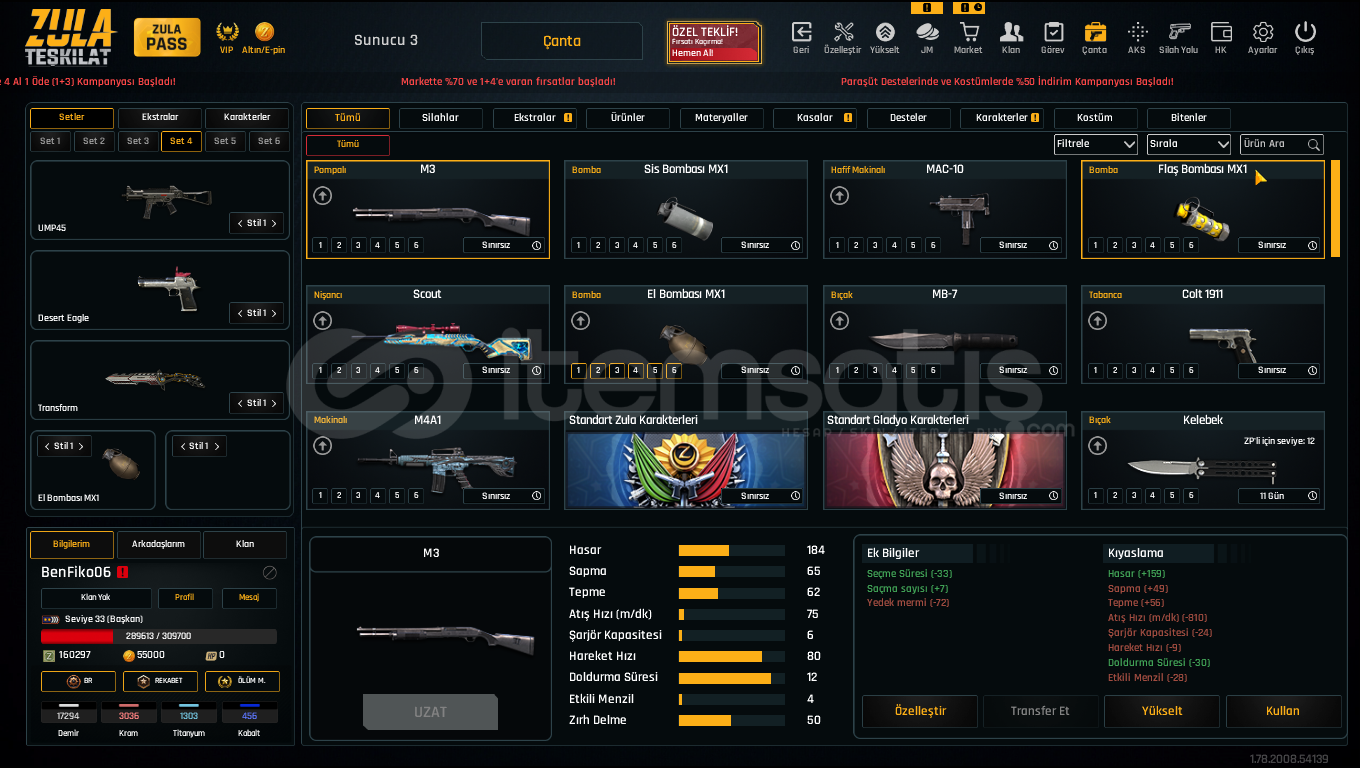Click upgrade arrow on Colt 1911 card

[x=1097, y=321]
